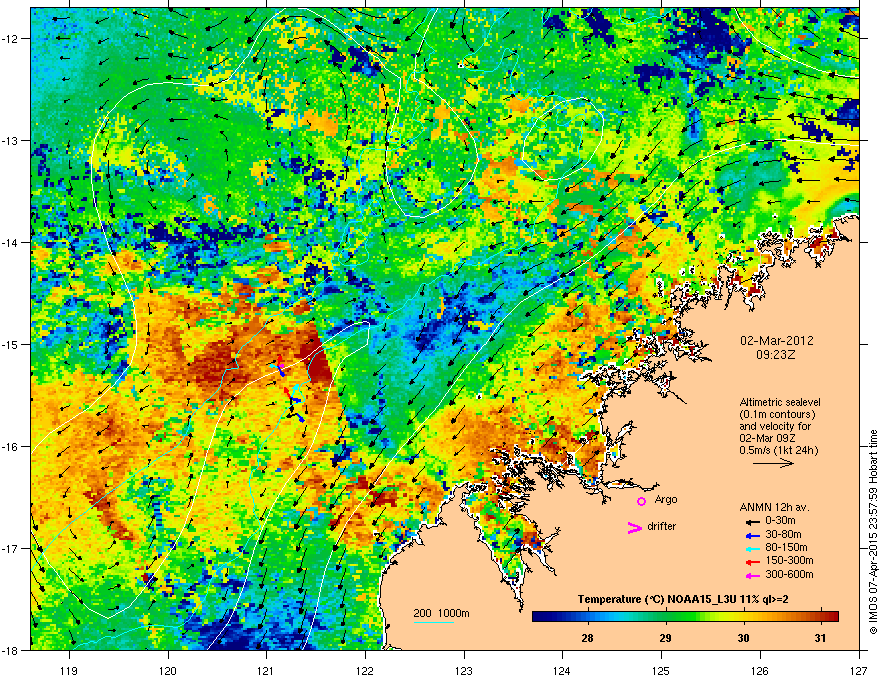Click the latitude axis label -17
This screenshot has height=680, width=880.
[x=11, y=548]
